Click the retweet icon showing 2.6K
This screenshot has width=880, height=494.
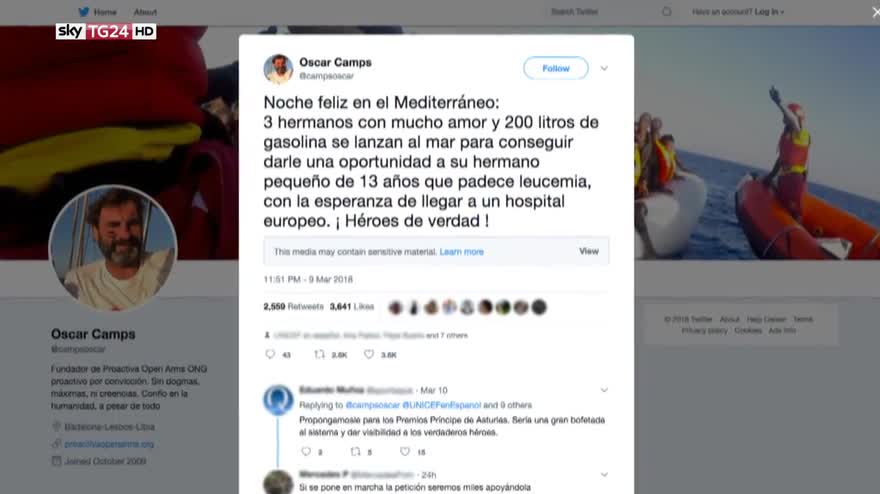tap(319, 354)
